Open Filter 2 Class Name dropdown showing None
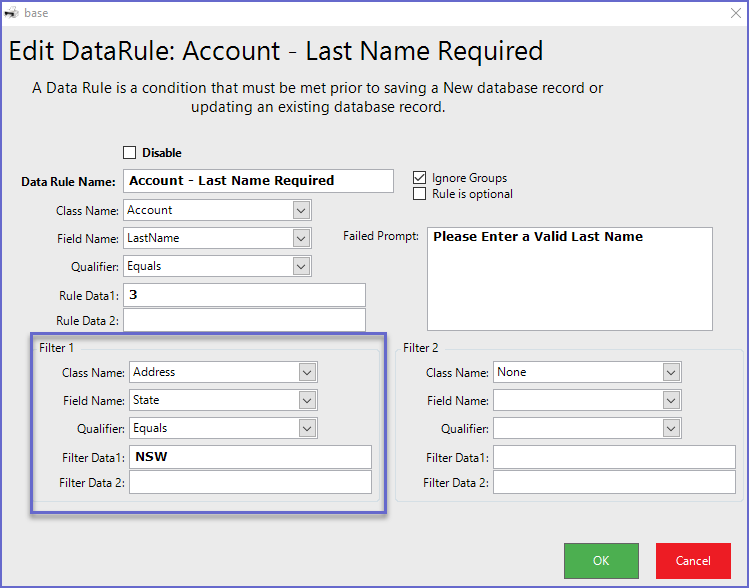 671,372
